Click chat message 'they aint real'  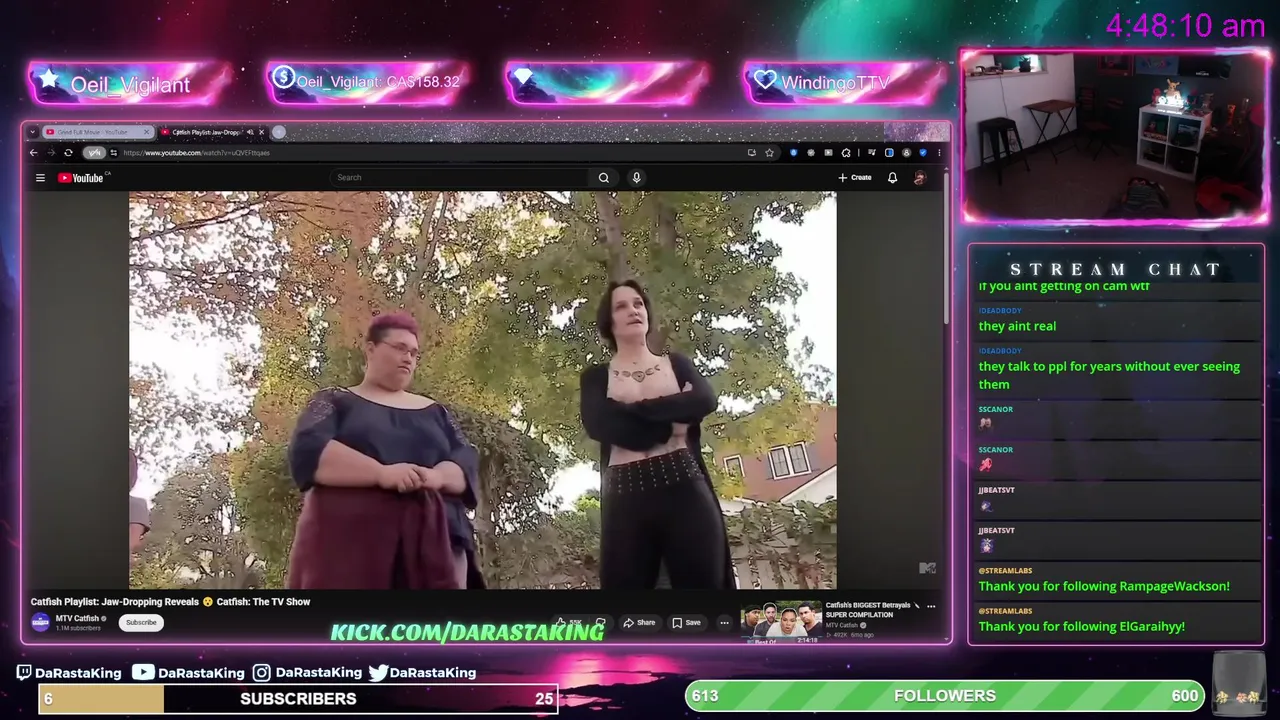coord(1017,326)
